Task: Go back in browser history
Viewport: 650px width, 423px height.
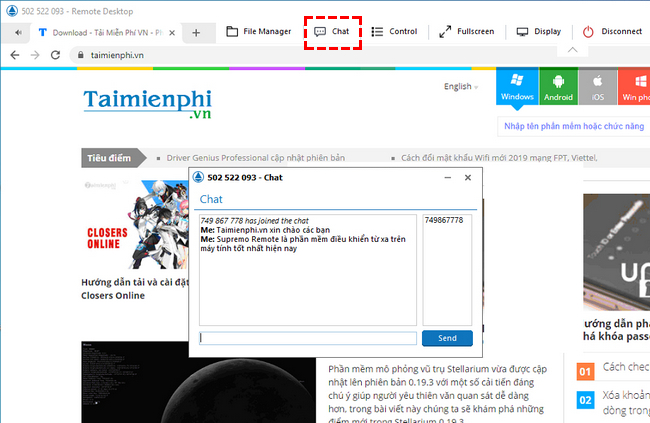Action: [15, 55]
